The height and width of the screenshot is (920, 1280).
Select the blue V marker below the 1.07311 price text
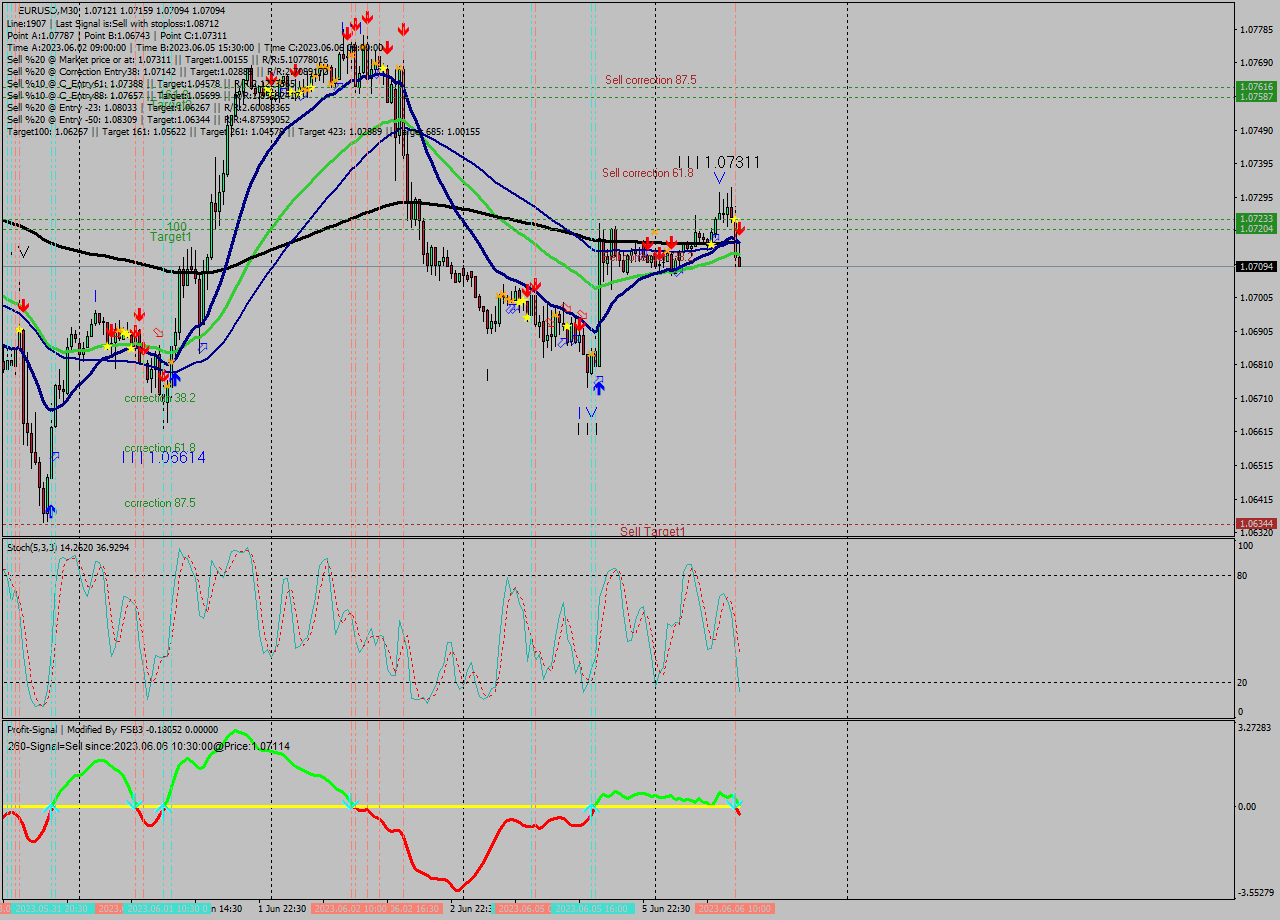[x=718, y=177]
